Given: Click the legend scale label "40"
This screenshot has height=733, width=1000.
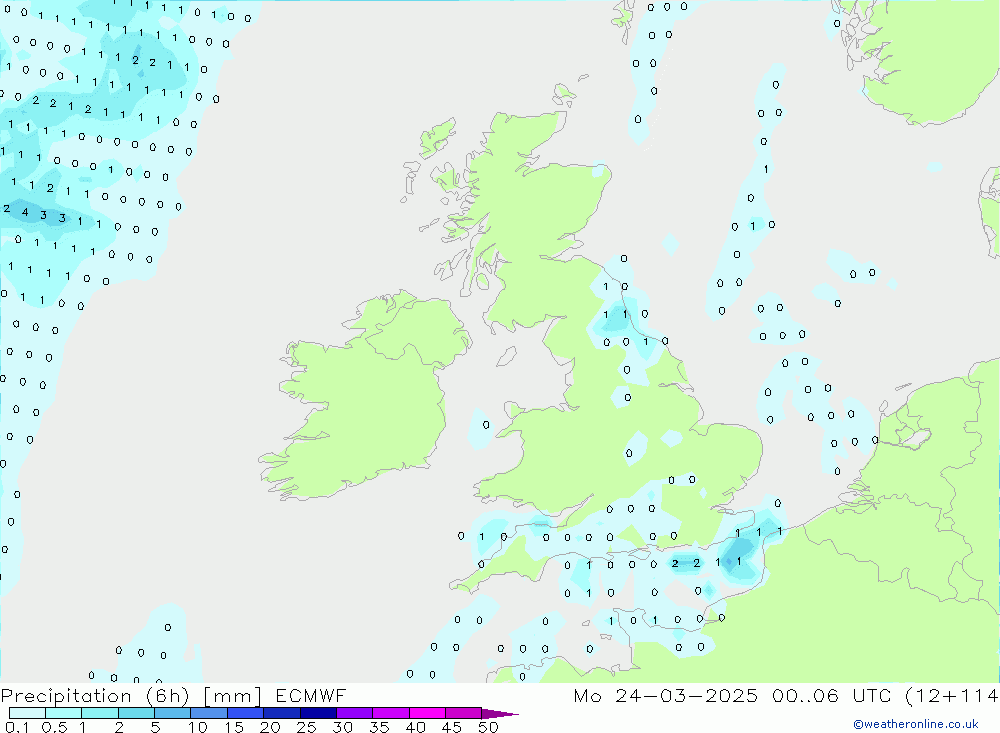Looking at the screenshot, I should pos(415,727).
